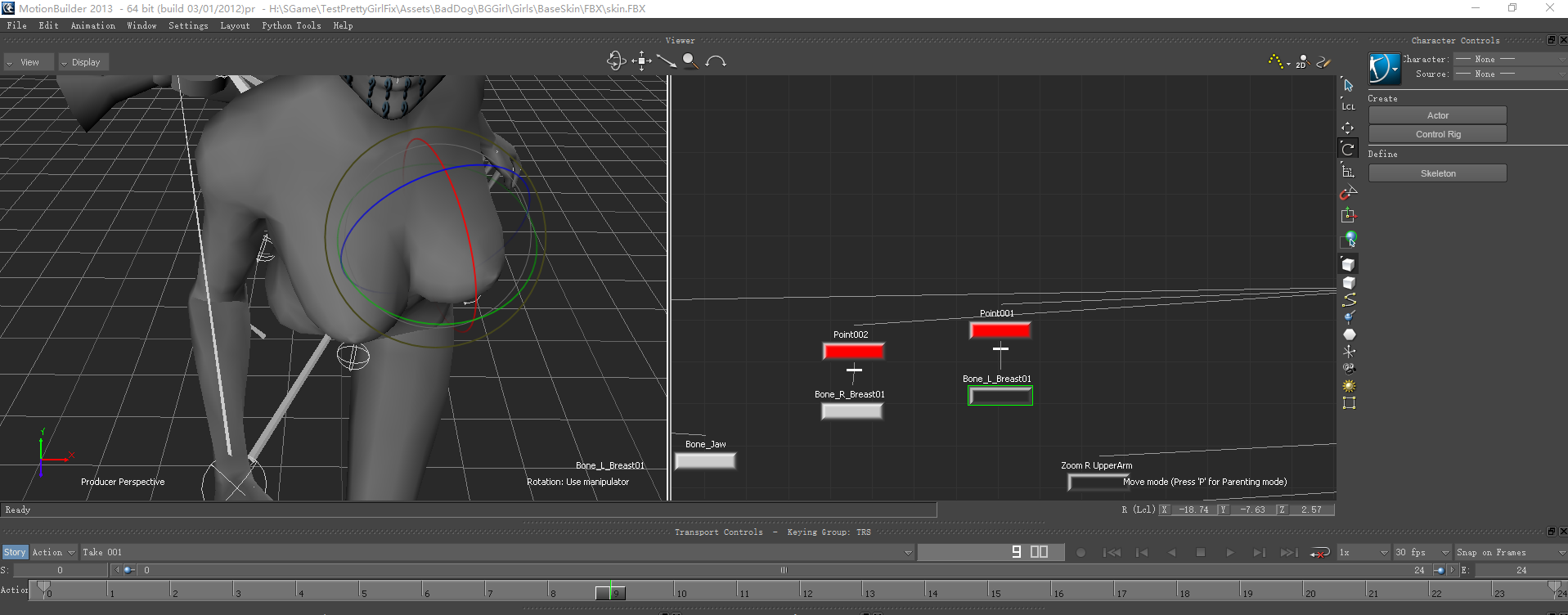Select the arrow Select tool

(x=1349, y=85)
